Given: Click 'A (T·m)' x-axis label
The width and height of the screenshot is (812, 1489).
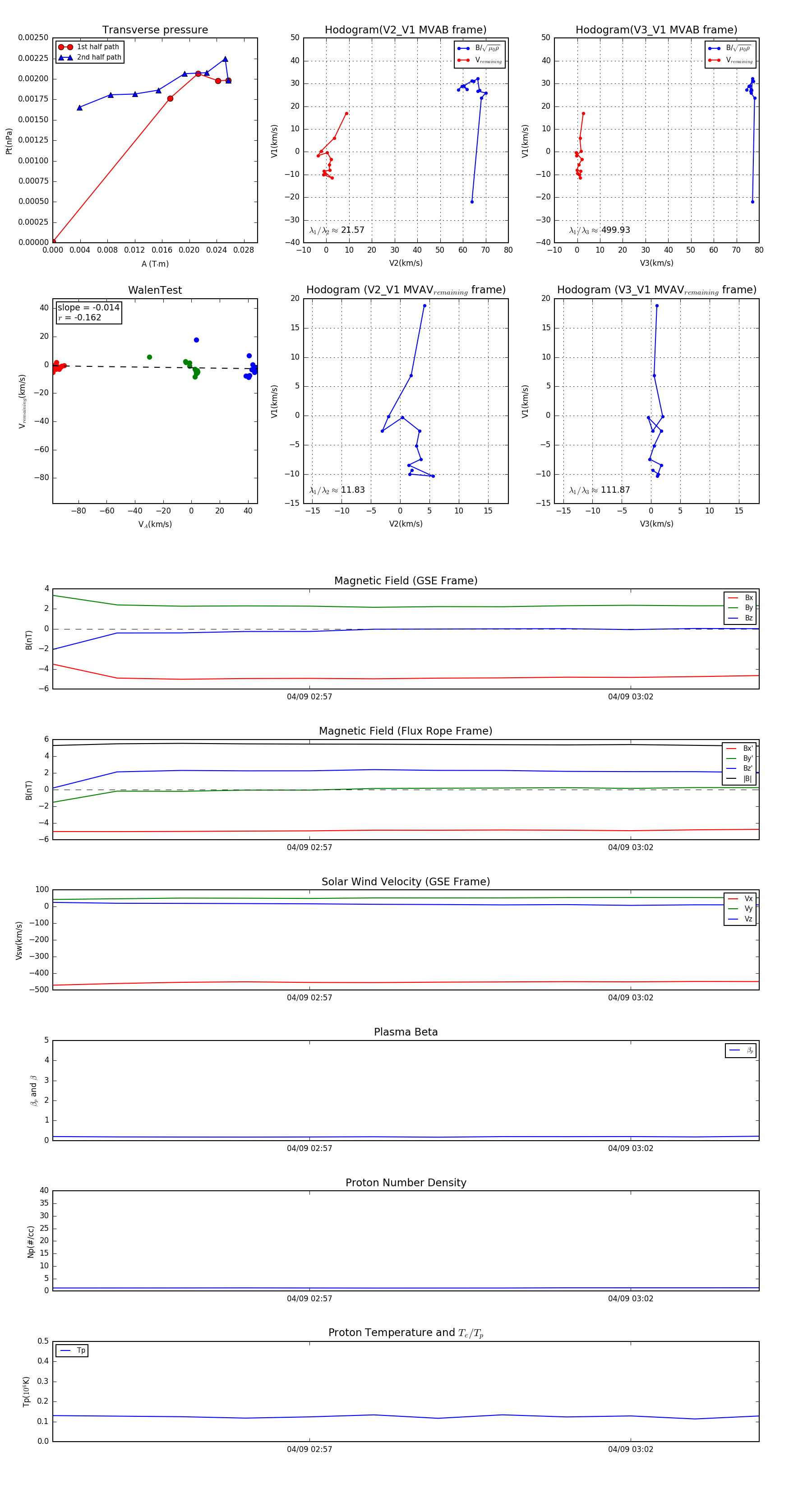Looking at the screenshot, I should pos(155,264).
